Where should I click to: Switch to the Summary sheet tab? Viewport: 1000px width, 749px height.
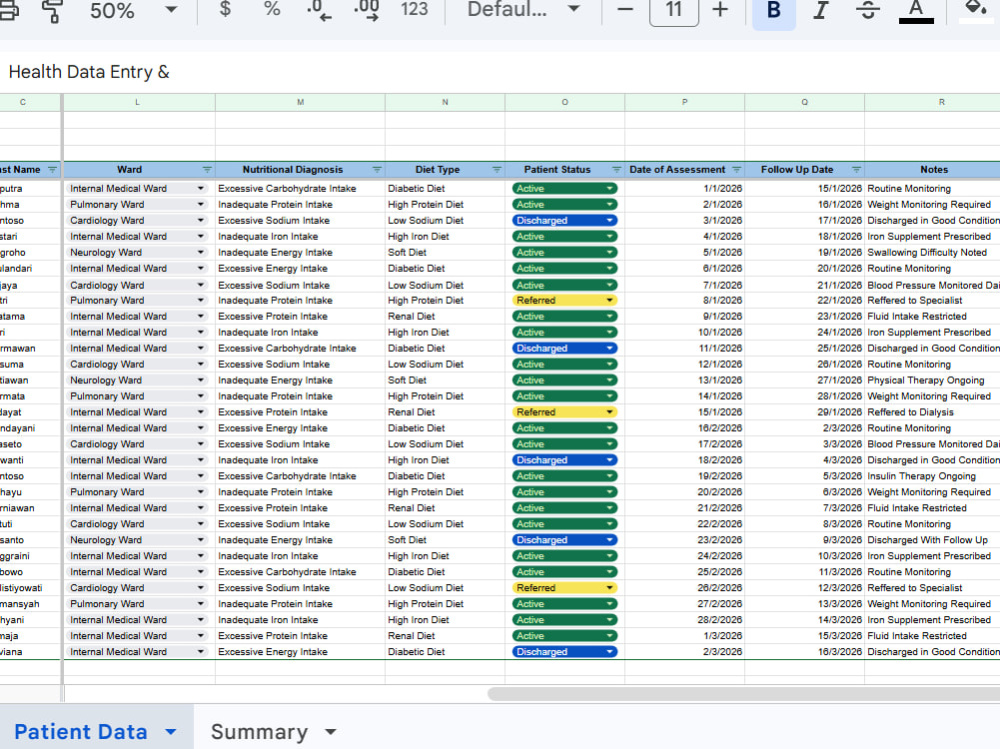pyautogui.click(x=259, y=732)
